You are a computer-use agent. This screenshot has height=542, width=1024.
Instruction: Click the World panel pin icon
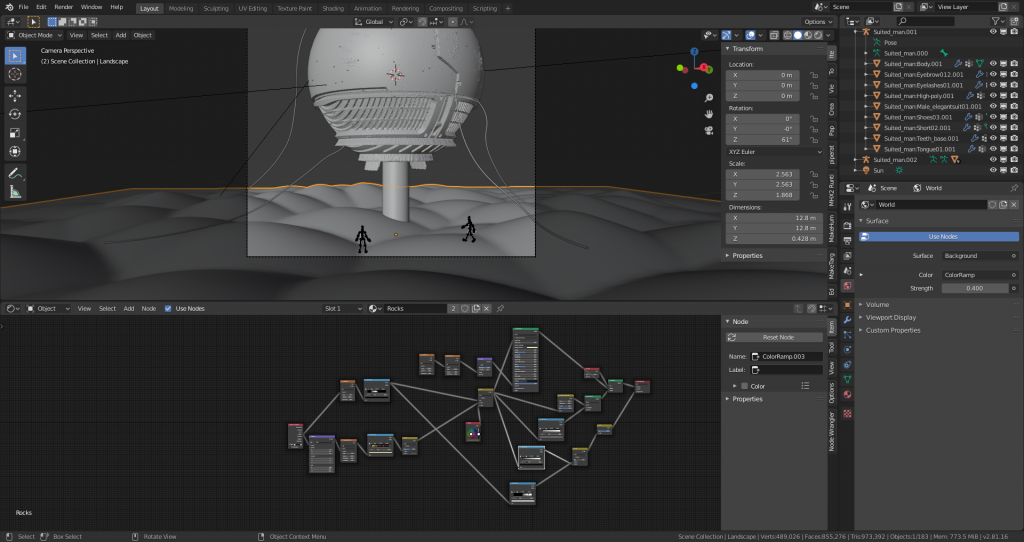(1014, 188)
